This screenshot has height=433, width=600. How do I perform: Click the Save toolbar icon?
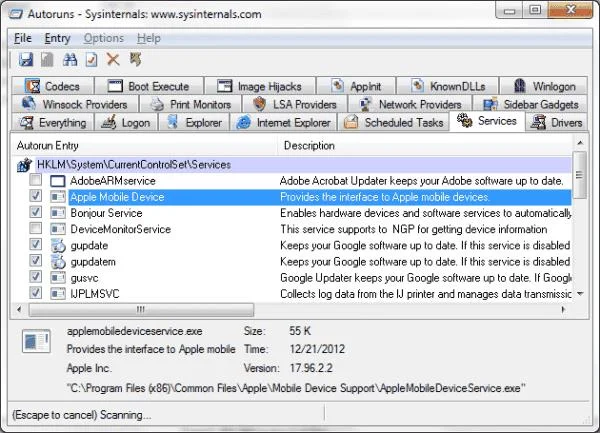pos(26,60)
